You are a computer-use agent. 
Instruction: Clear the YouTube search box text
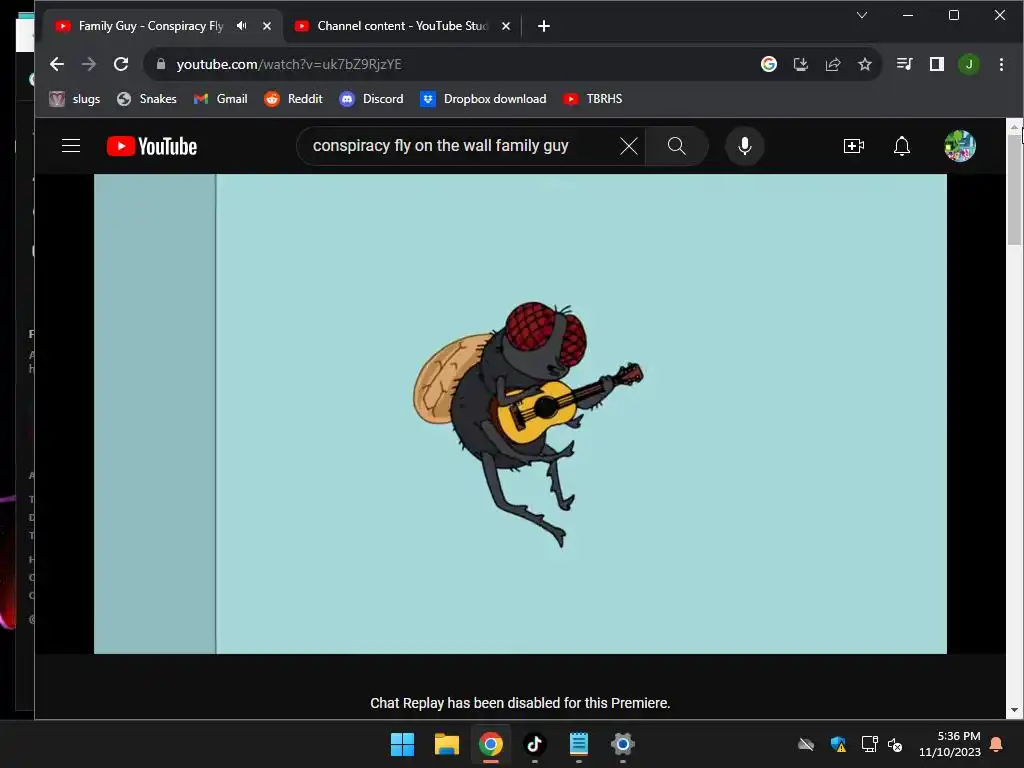[628, 146]
